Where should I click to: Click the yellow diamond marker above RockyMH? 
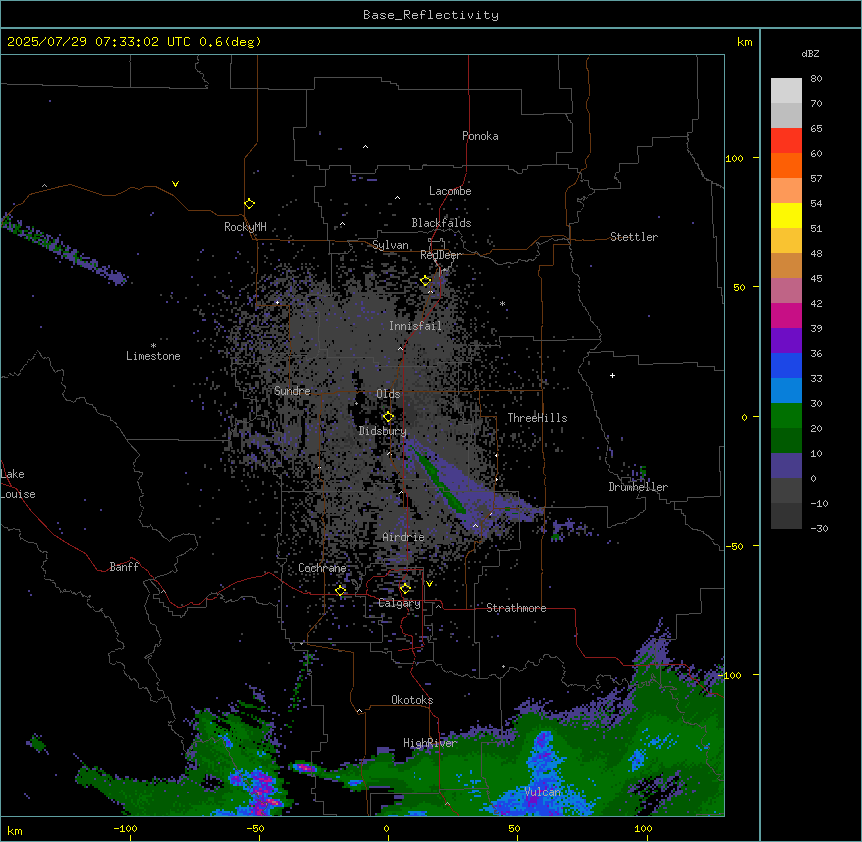(x=250, y=204)
